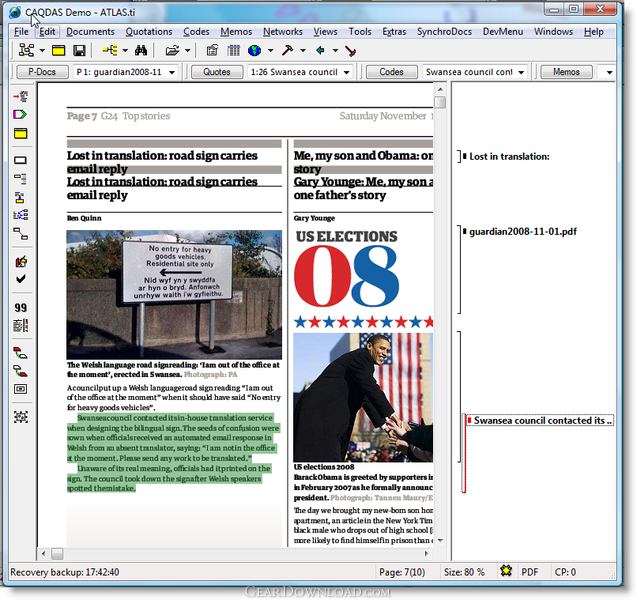637x600 pixels.
Task: Click the node network icon in left sidebar
Action: pyautogui.click(x=21, y=215)
